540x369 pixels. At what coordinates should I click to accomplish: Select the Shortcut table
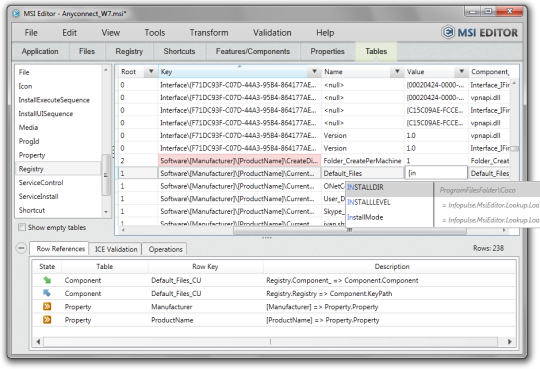pyautogui.click(x=58, y=210)
